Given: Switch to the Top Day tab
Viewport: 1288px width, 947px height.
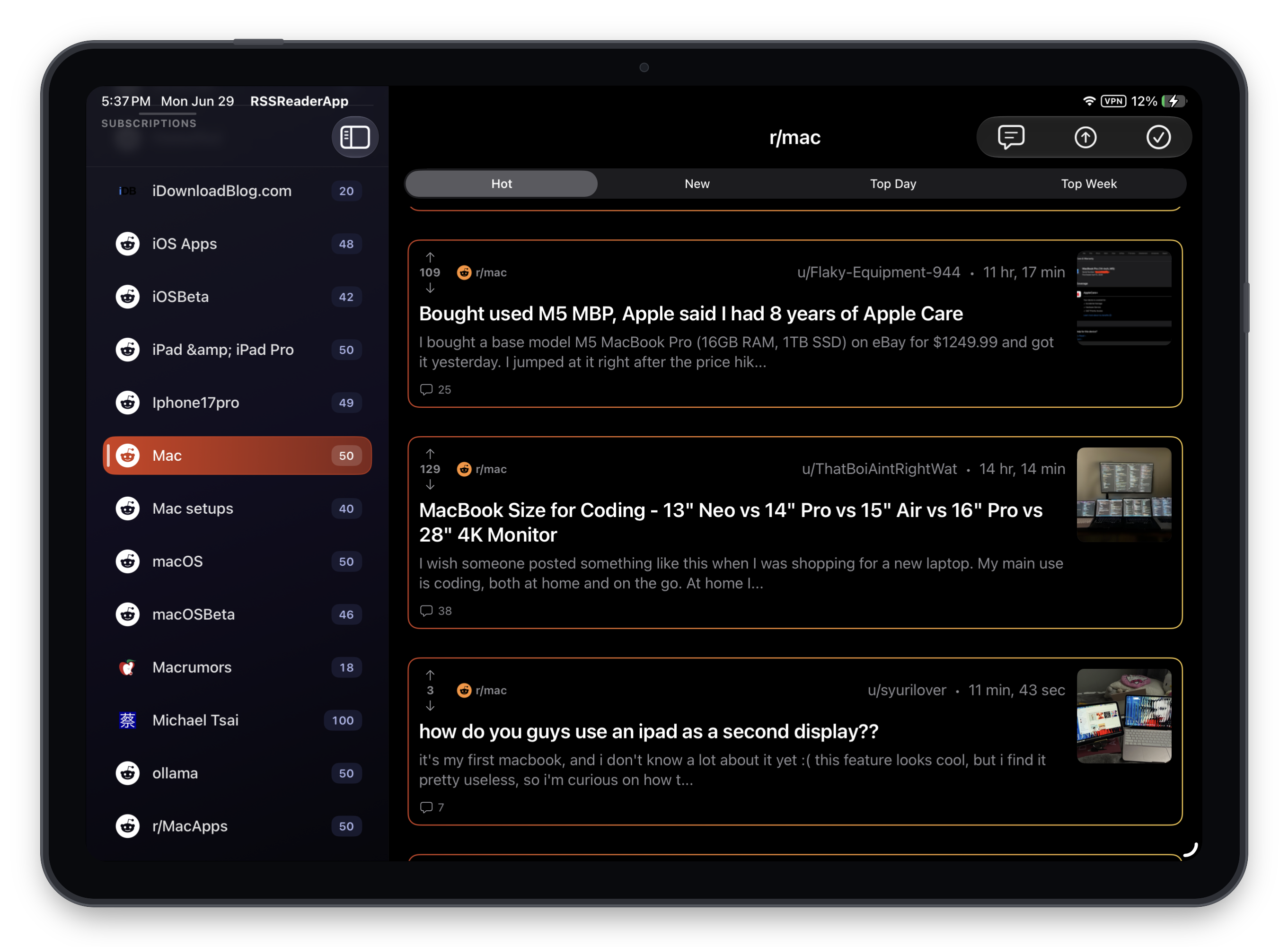Looking at the screenshot, I should point(892,184).
